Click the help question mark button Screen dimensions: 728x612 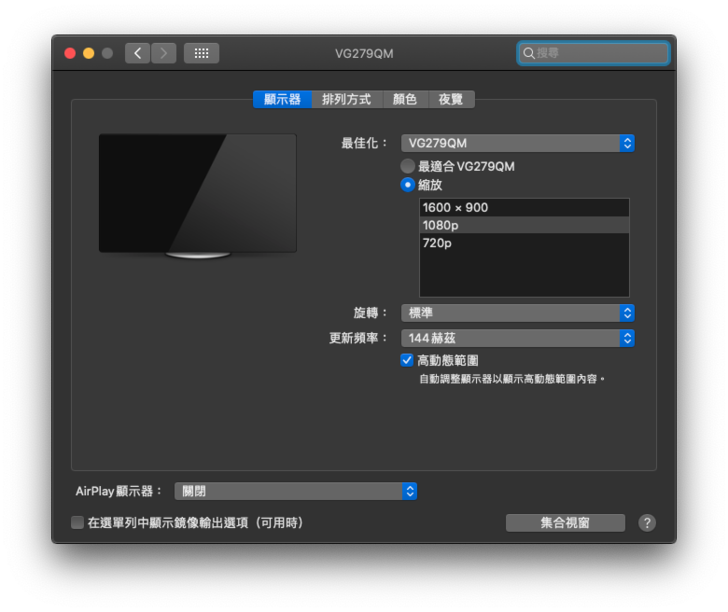[x=647, y=523]
